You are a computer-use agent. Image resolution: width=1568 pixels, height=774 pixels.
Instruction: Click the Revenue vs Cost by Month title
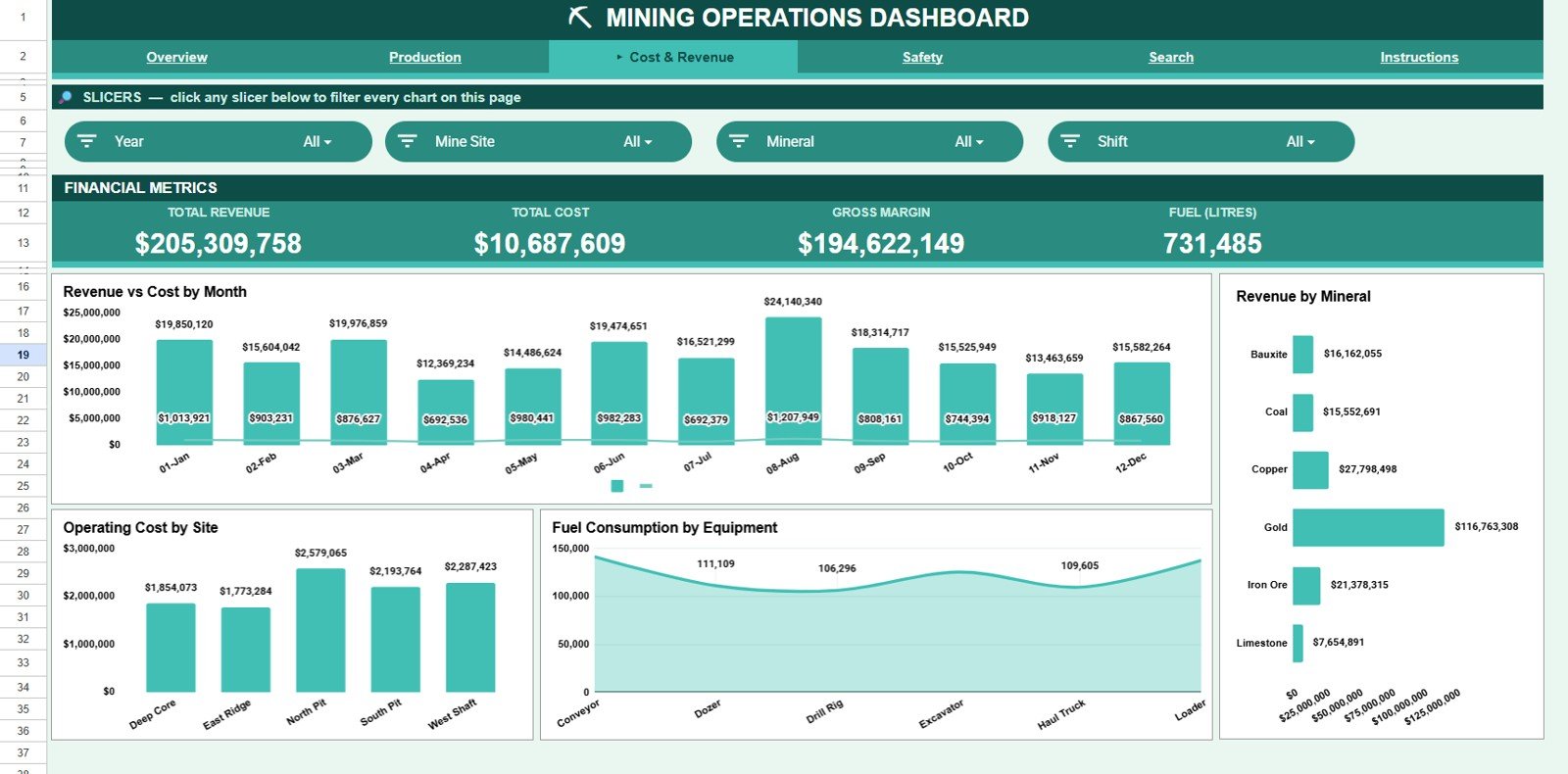point(155,292)
